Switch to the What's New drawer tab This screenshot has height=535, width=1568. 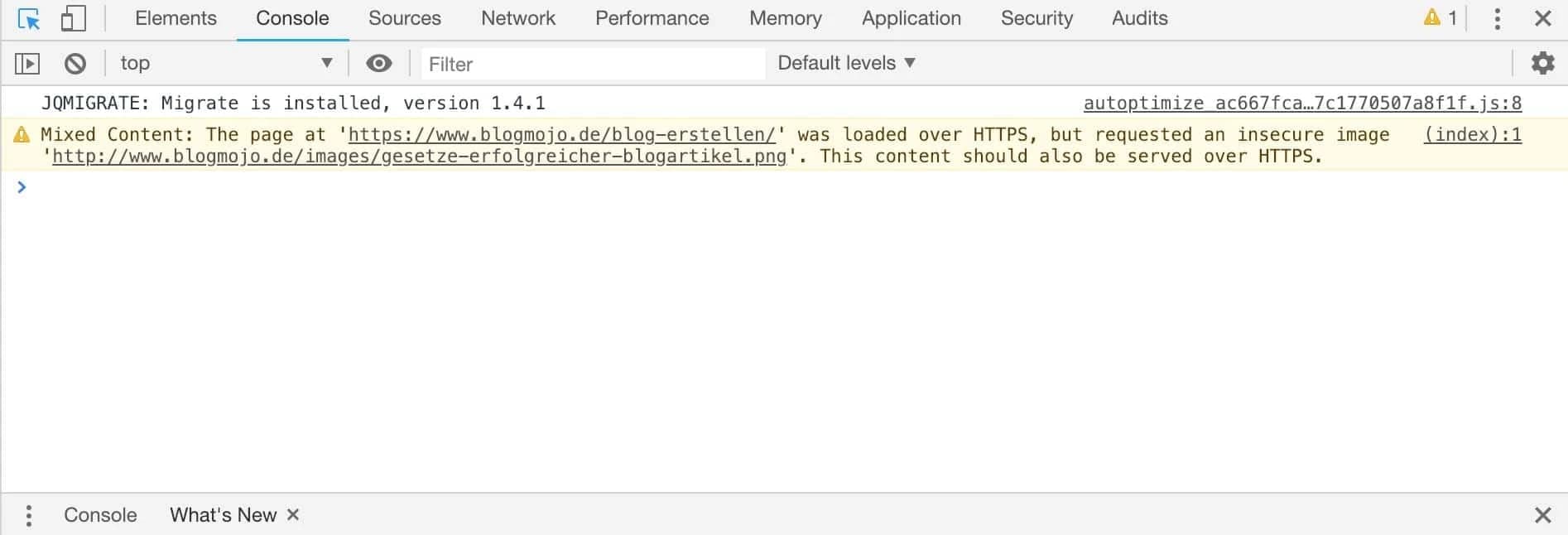pos(222,514)
